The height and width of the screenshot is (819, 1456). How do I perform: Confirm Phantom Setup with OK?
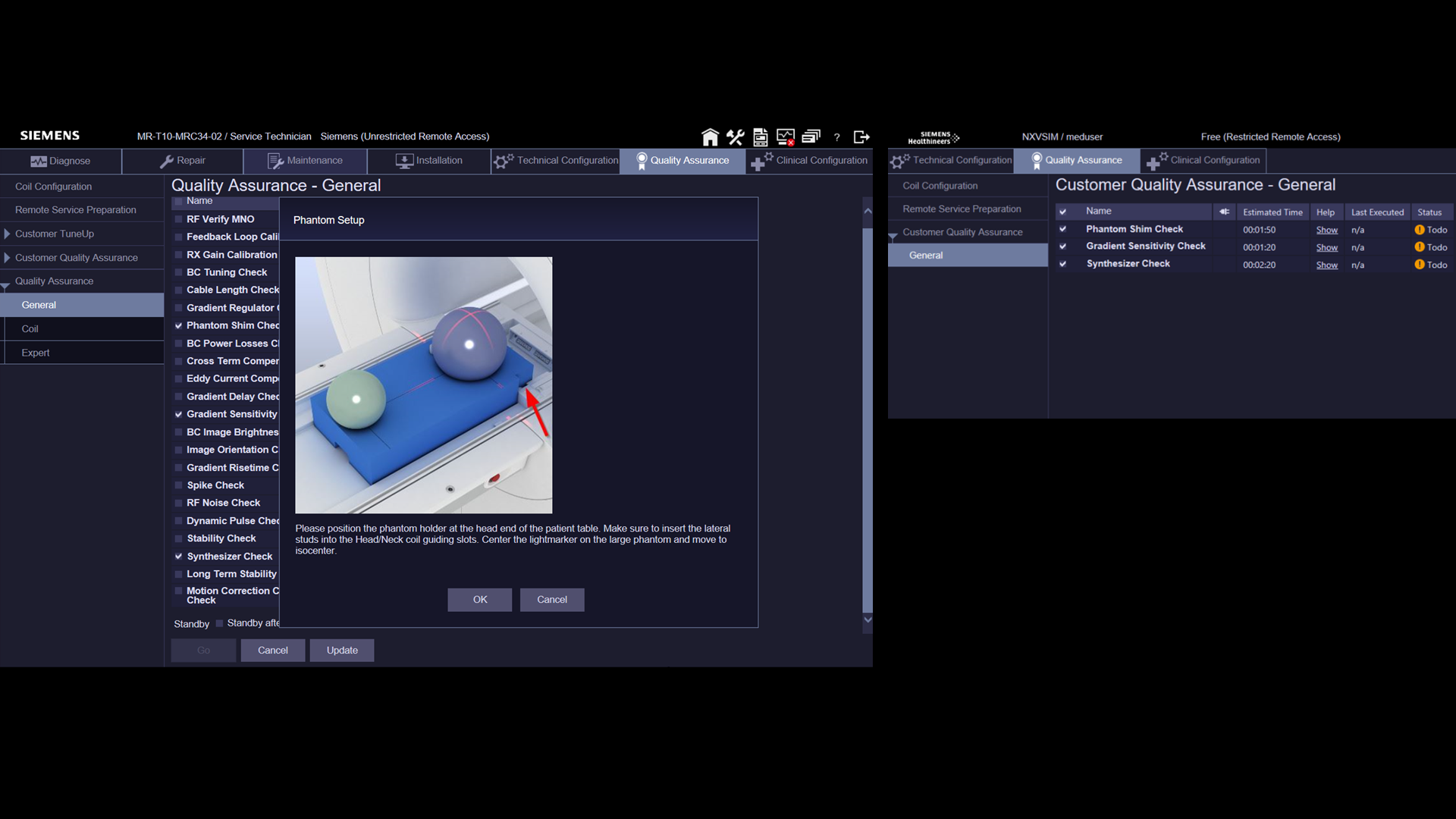tap(479, 599)
